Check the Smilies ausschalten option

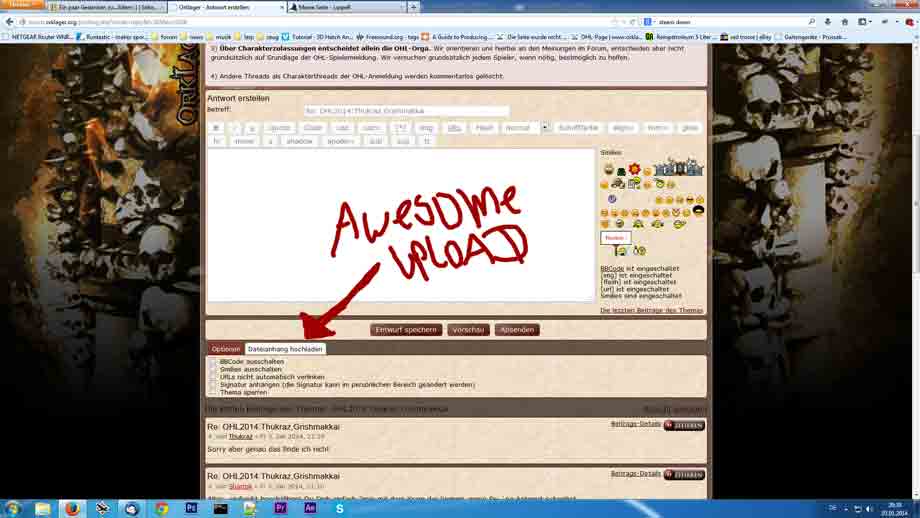213,369
